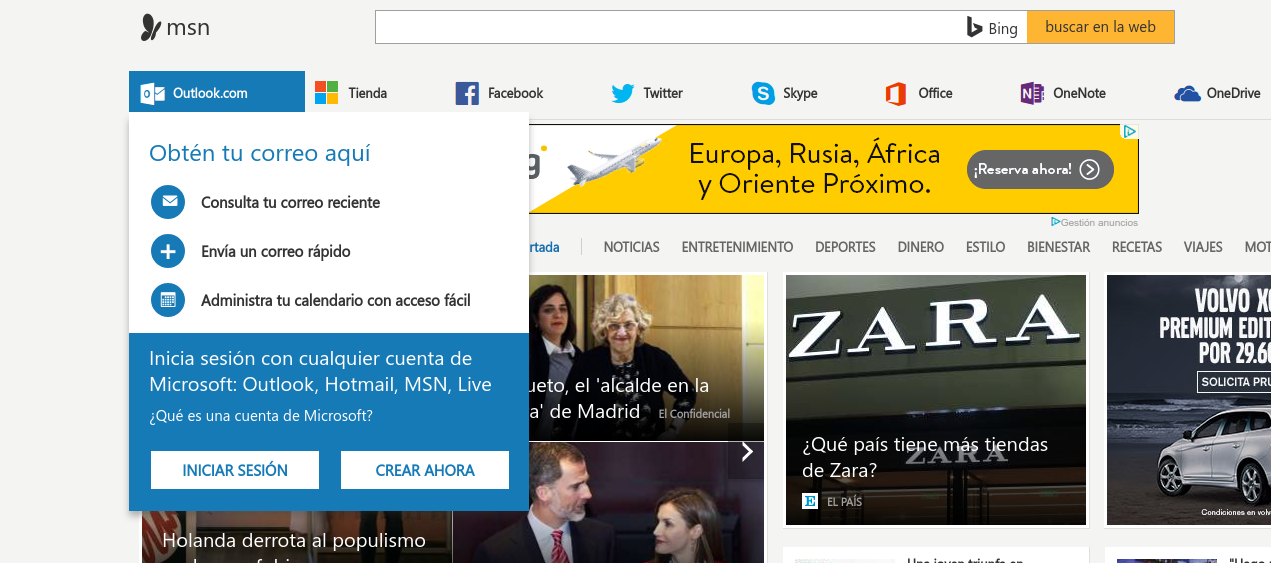Advance the news carousel with right chevron
The image size is (1271, 563).
point(747,452)
